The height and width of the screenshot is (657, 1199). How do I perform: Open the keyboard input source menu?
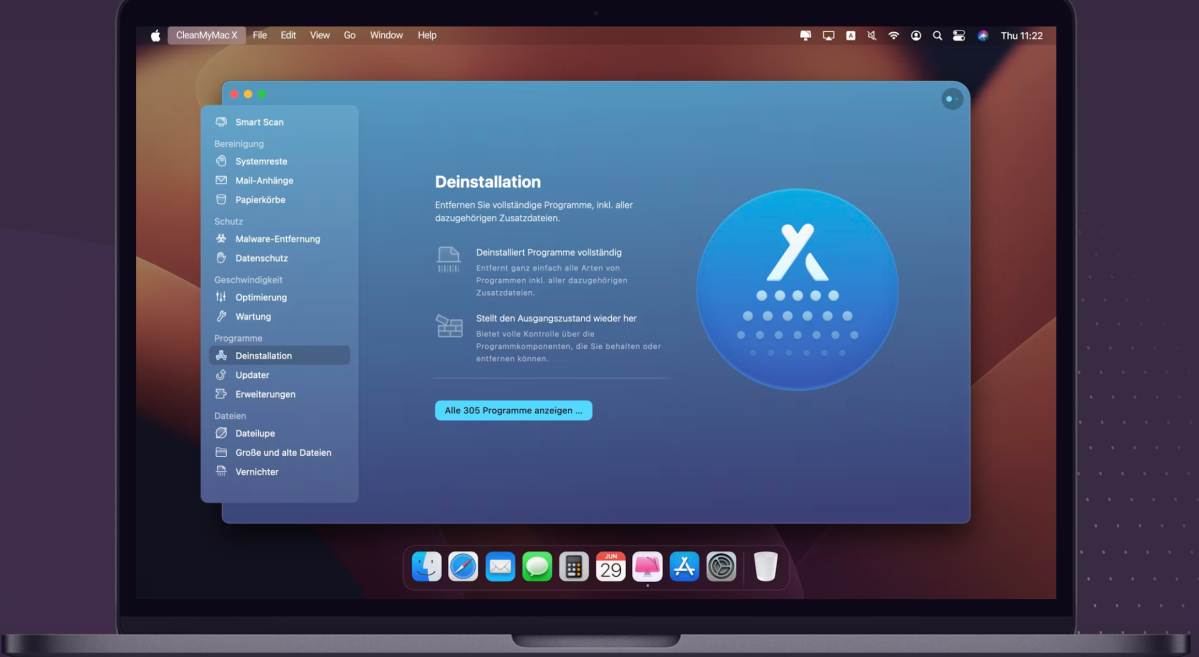point(850,35)
